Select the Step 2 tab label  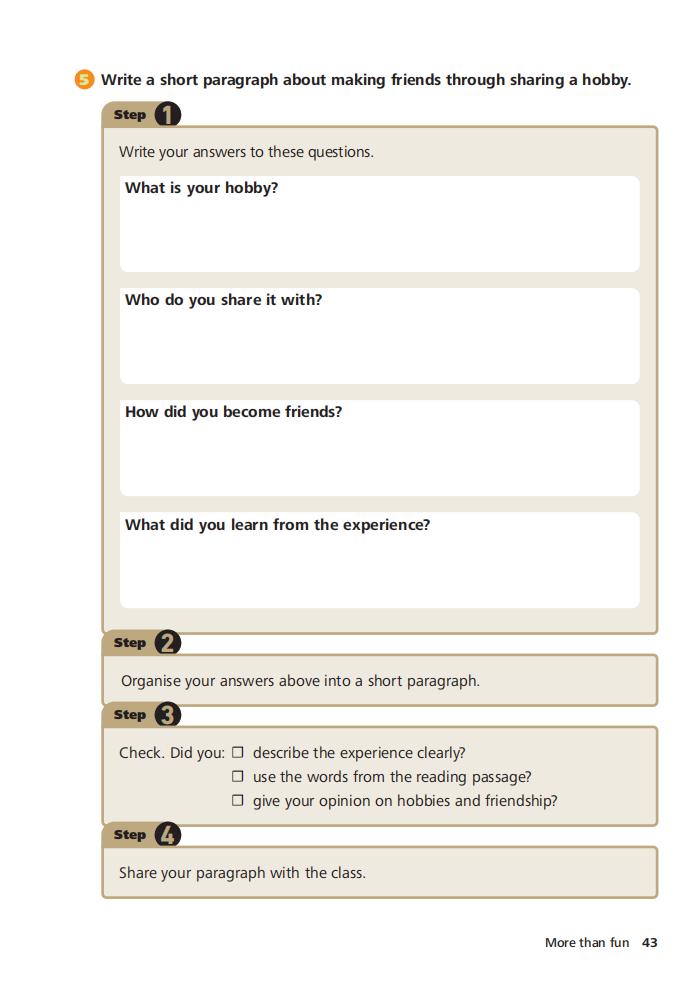(x=130, y=643)
